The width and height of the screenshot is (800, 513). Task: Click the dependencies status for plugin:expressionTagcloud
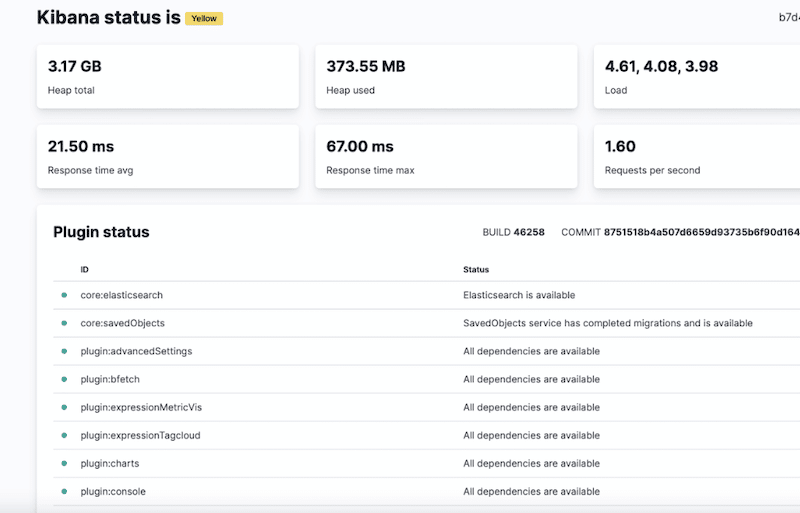coord(531,435)
